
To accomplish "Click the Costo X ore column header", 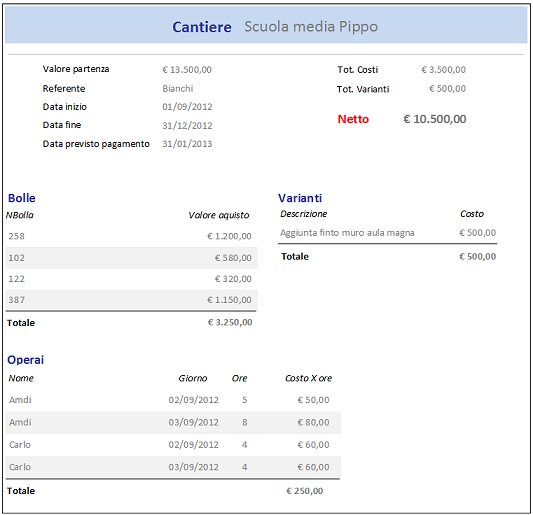I will pos(308,378).
